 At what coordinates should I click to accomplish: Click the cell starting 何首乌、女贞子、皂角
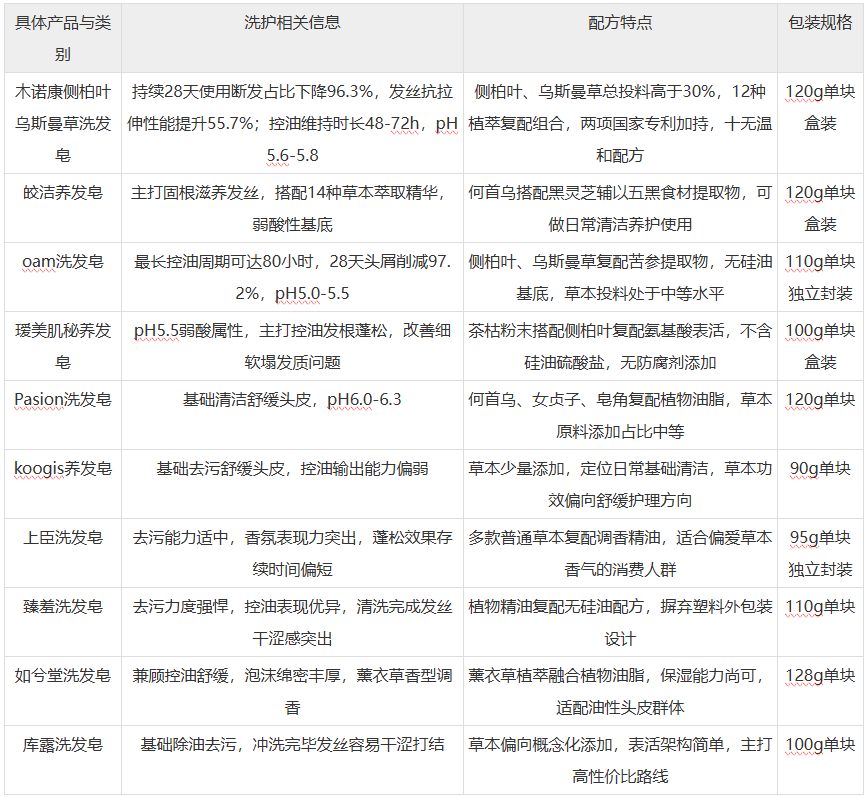tap(620, 415)
